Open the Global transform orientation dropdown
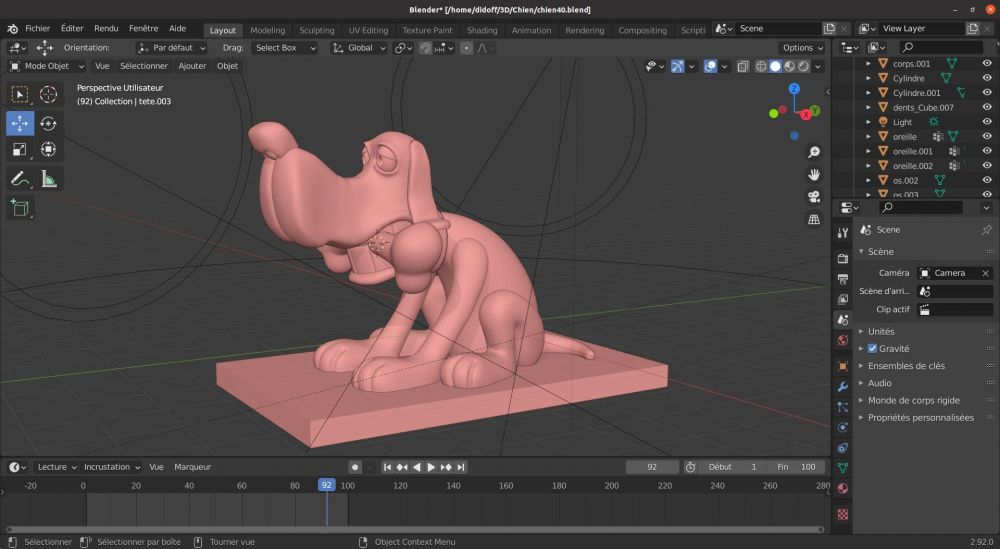Image resolution: width=1000 pixels, height=549 pixels. [x=359, y=48]
